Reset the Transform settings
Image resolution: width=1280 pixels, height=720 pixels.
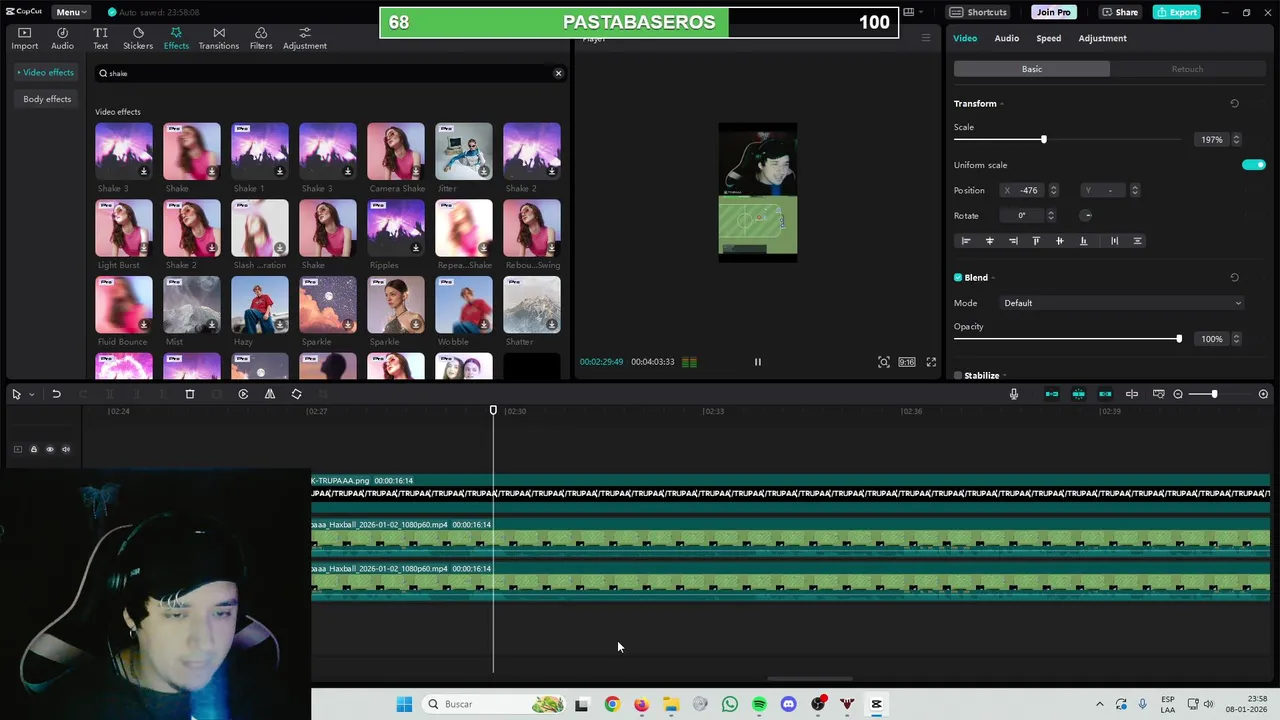click(1234, 104)
